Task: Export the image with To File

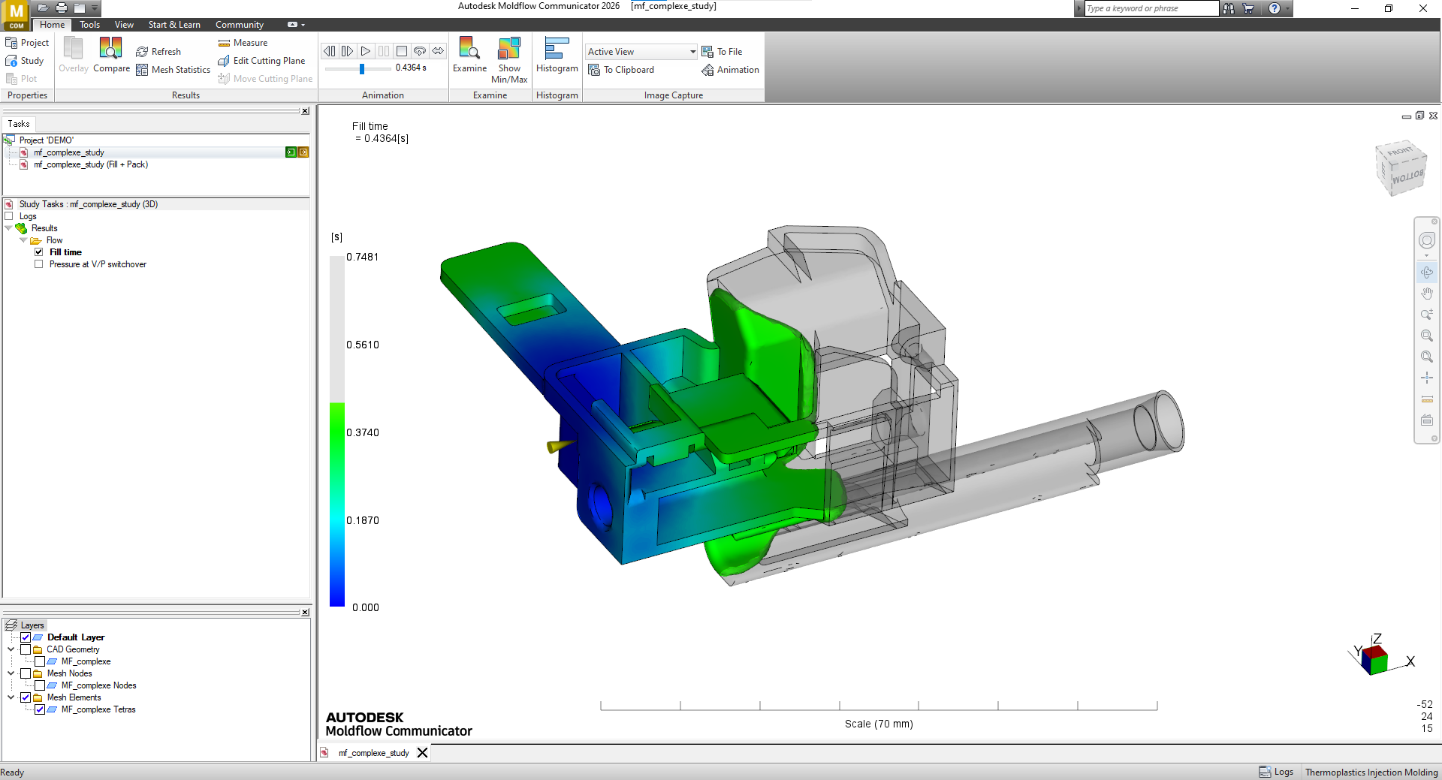Action: click(x=722, y=52)
